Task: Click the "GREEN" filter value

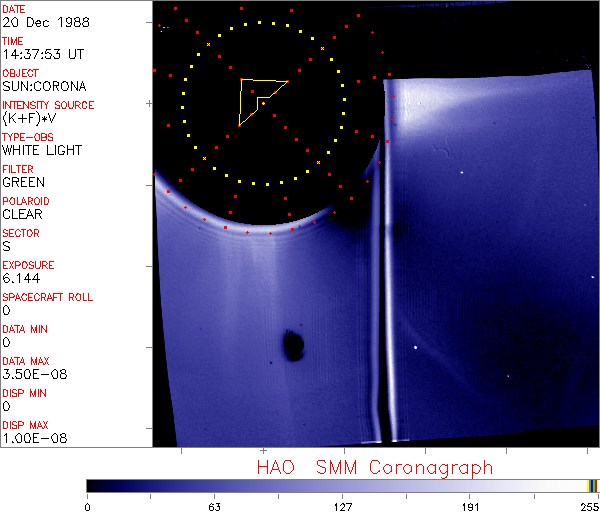Action: click(x=23, y=182)
